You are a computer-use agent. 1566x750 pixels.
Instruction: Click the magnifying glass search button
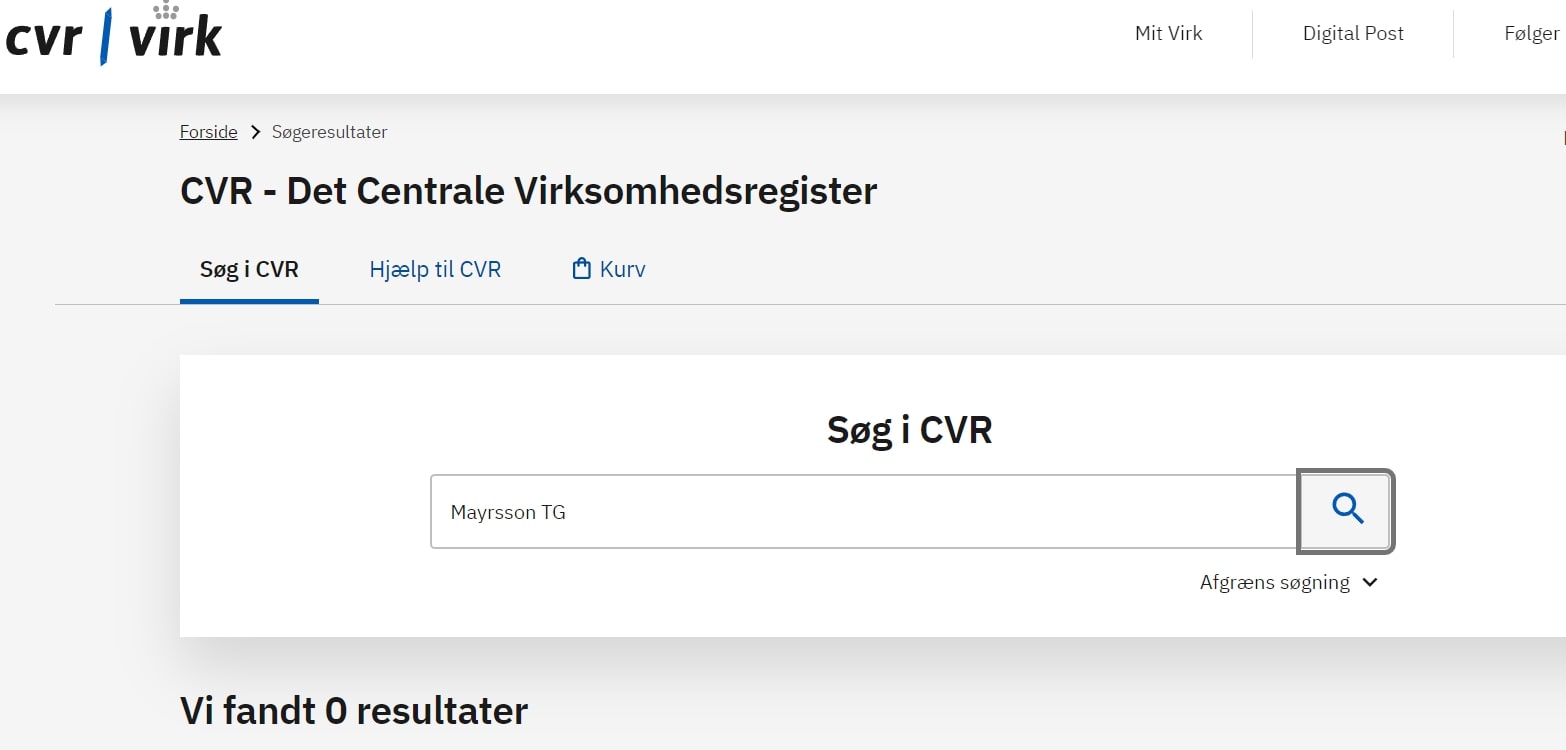click(x=1346, y=511)
